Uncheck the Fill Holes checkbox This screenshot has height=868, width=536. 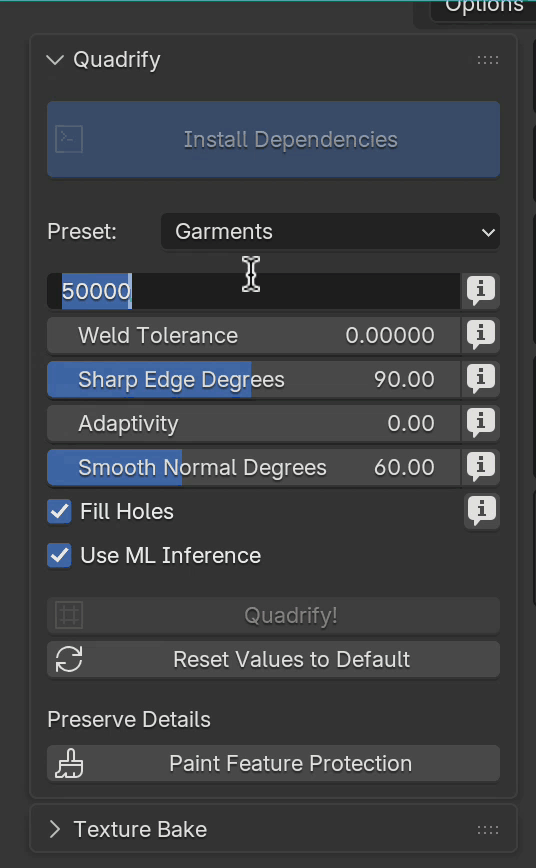[59, 512]
